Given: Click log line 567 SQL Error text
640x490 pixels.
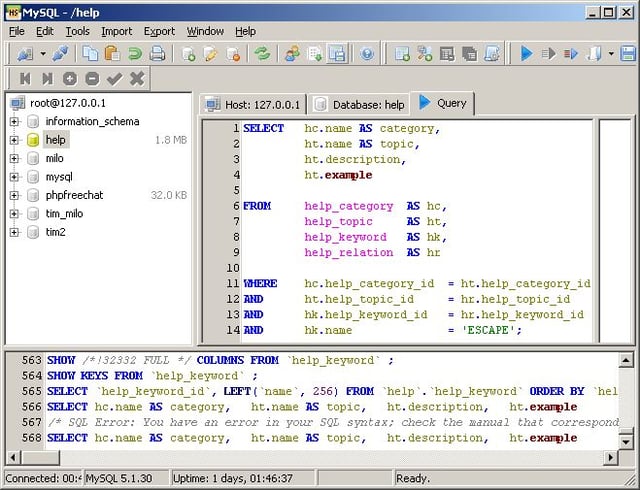Looking at the screenshot, I should (333, 422).
